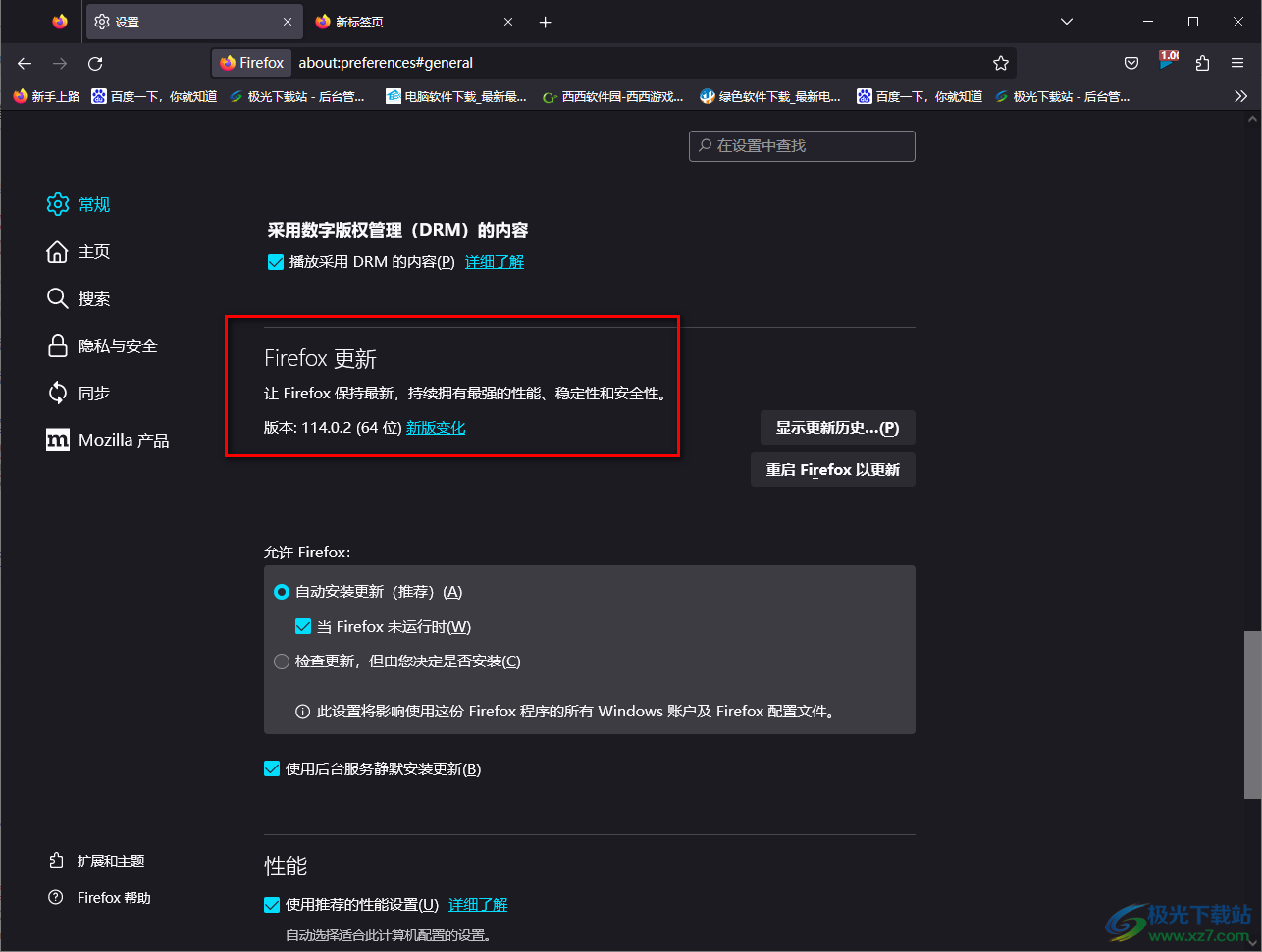This screenshot has width=1262, height=952.
Task: Open 详细了解 link next to performance setting
Action: click(x=478, y=905)
